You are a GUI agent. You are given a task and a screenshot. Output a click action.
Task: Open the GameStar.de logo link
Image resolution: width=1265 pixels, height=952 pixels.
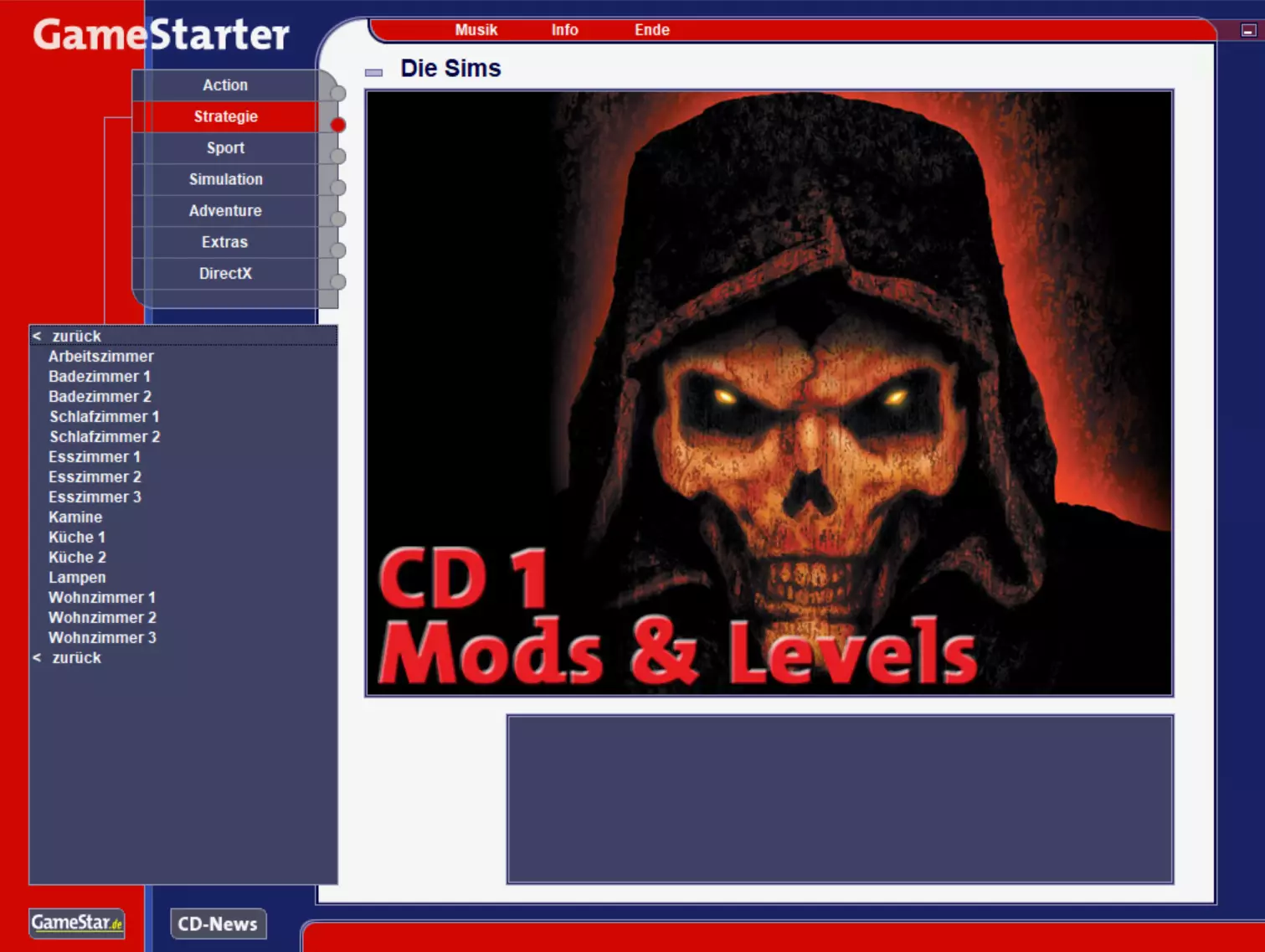coord(76,923)
